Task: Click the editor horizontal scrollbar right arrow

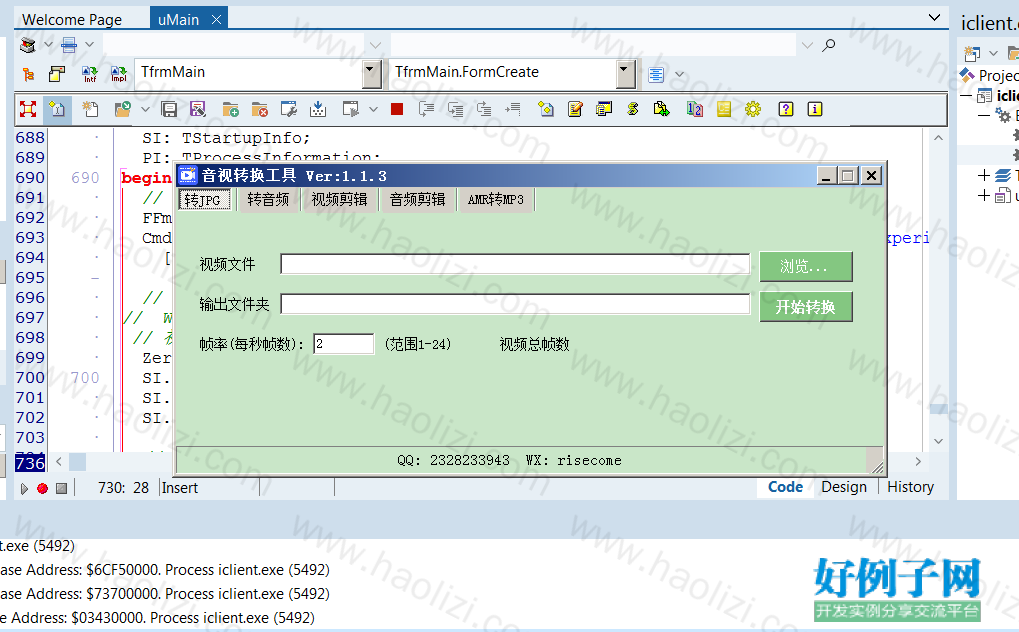Action: coord(918,461)
